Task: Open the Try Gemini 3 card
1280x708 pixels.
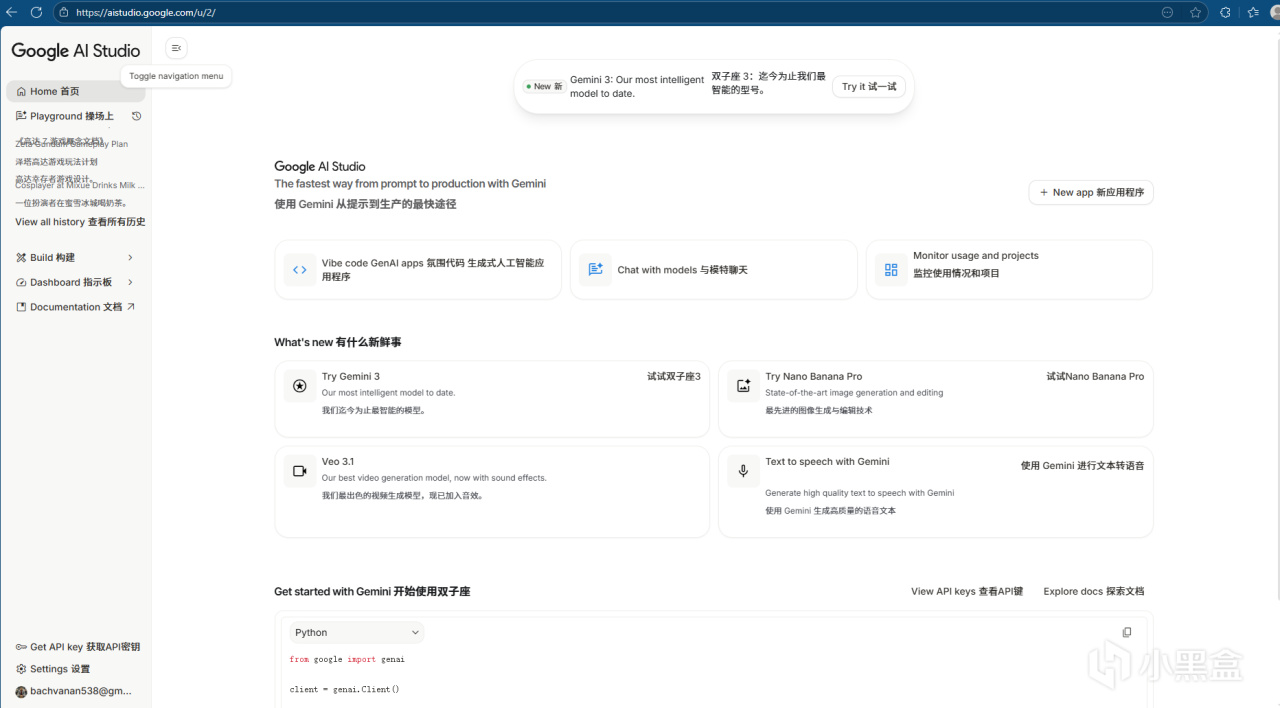Action: tap(492, 399)
